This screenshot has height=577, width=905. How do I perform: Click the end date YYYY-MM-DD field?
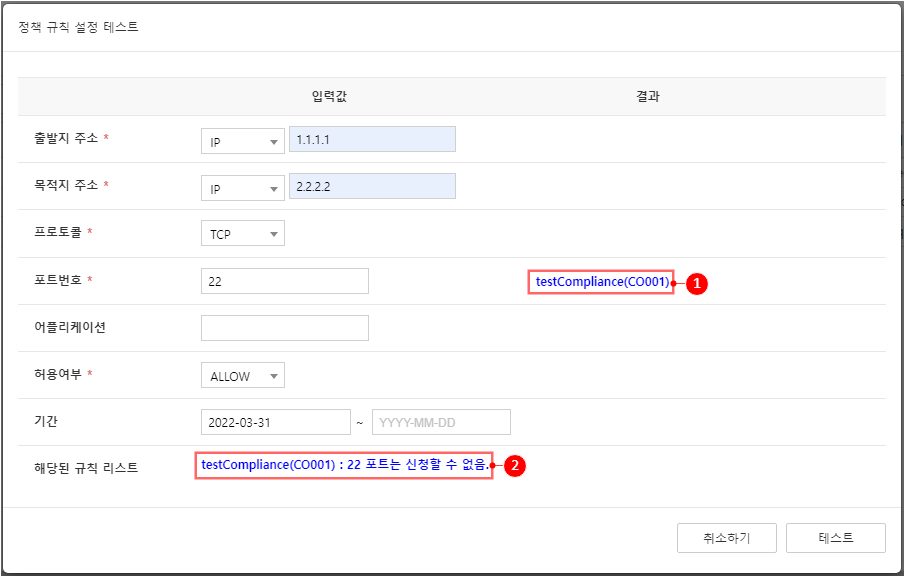coord(441,422)
